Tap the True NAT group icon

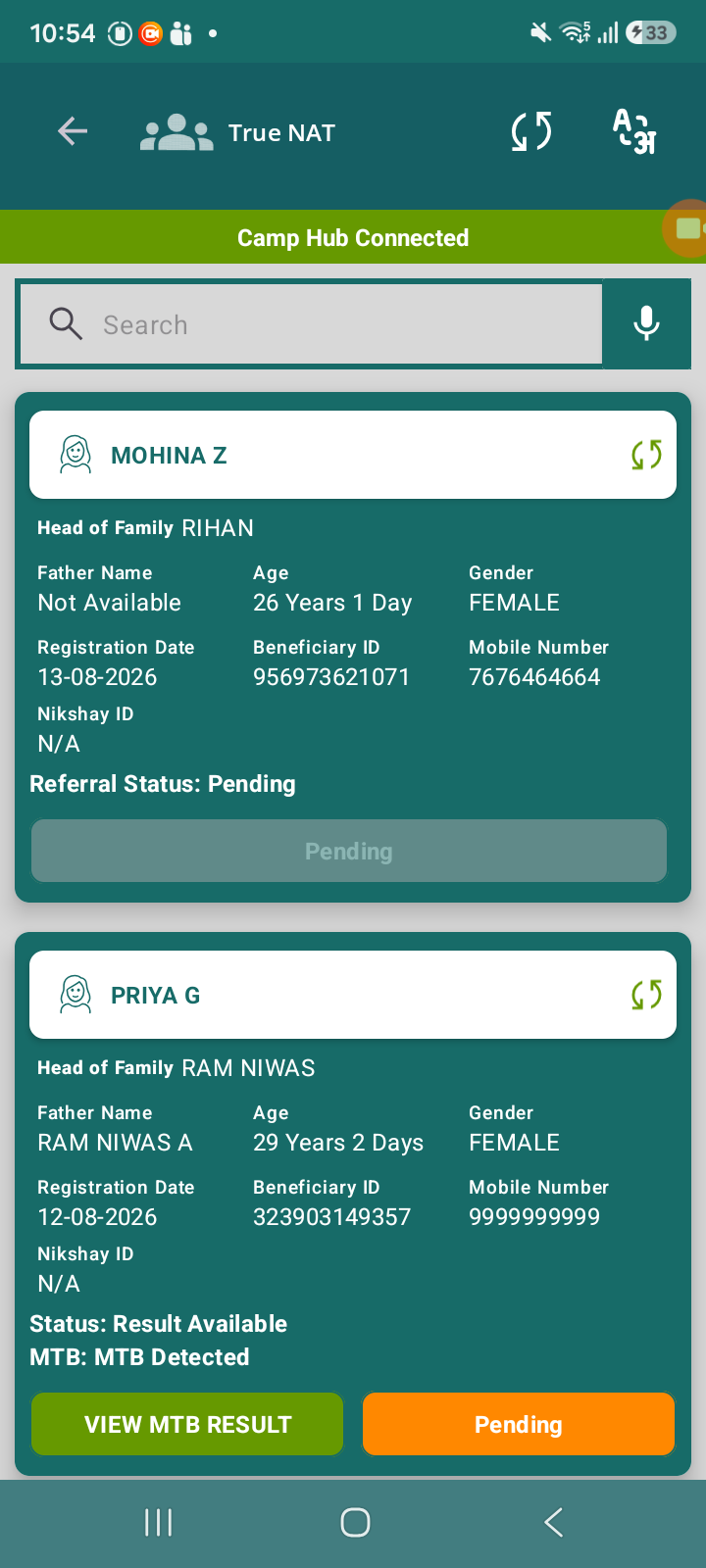click(x=176, y=132)
